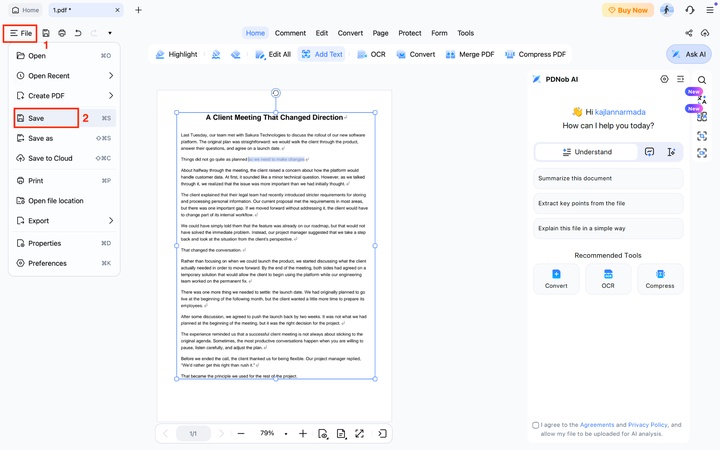720x450 pixels.
Task: Choose Save as in the File menu
Action: [x=64, y=138]
